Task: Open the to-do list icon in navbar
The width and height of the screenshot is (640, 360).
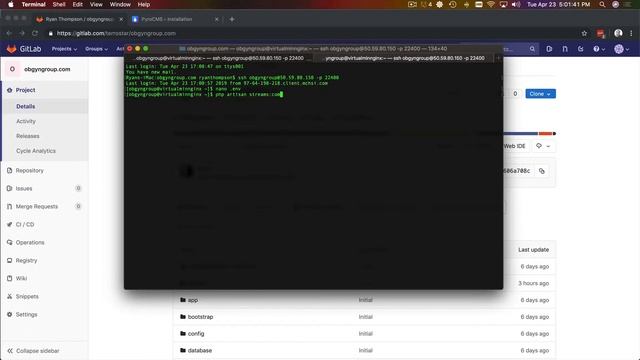Action: pyautogui.click(x=580, y=49)
